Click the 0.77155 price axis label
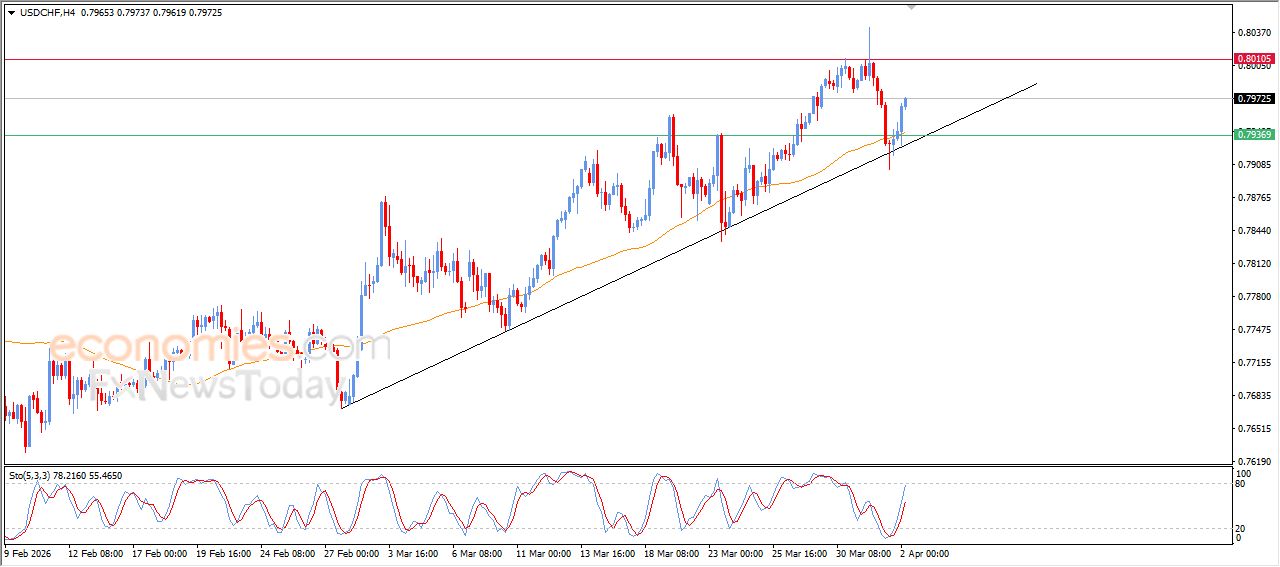The height and width of the screenshot is (567, 1280). tap(1254, 363)
